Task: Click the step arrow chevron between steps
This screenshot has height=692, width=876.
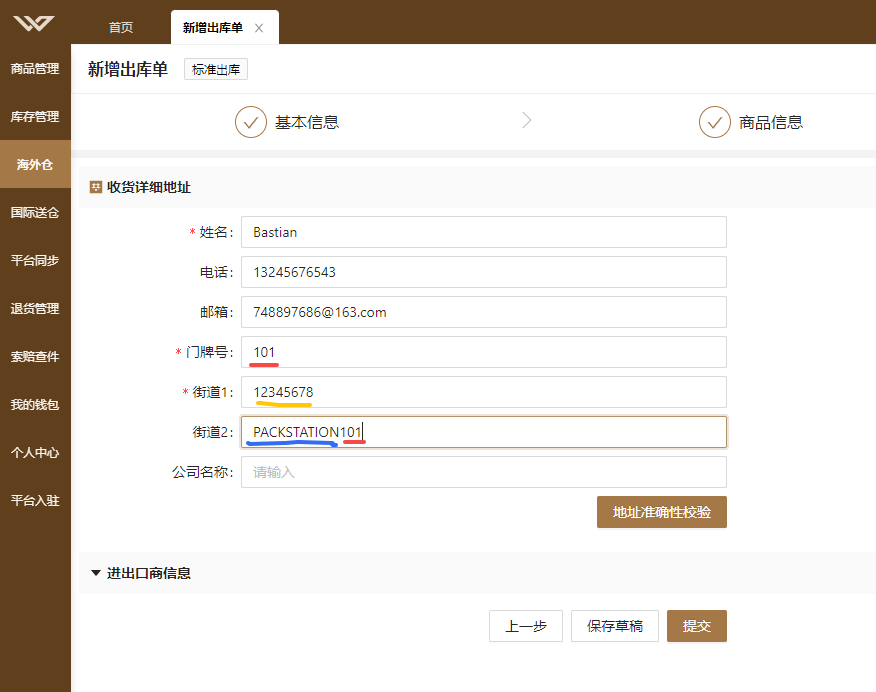Action: (x=526, y=120)
